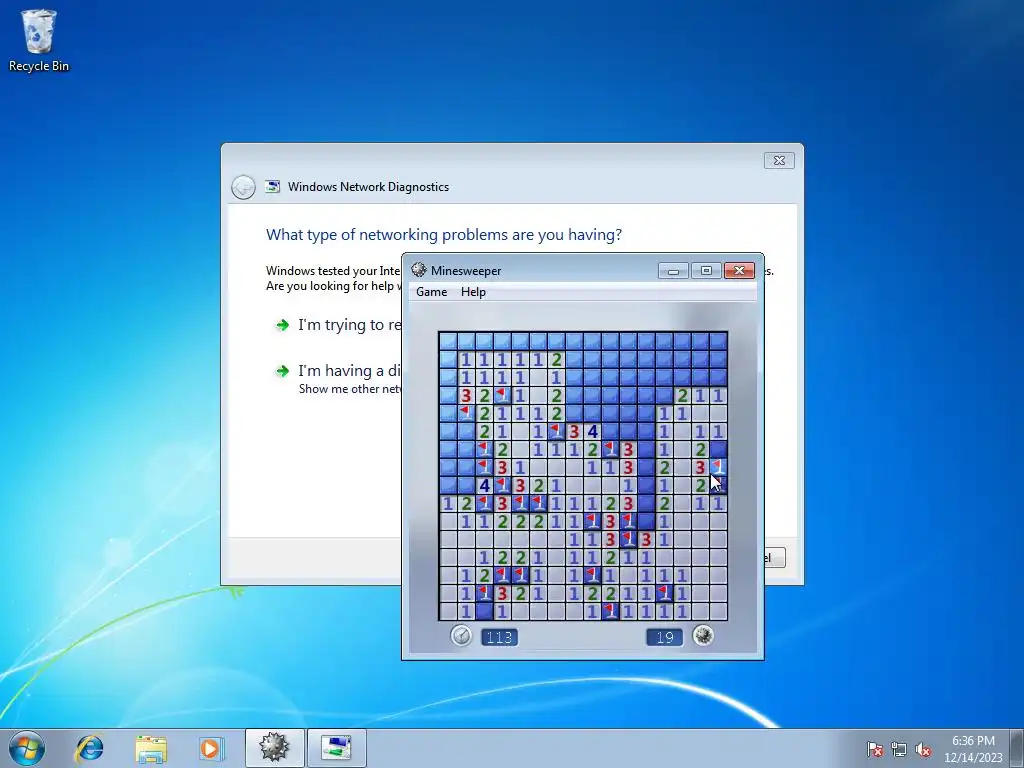Click the muted volume icon in the tray
1024x768 pixels.
pos(923,749)
